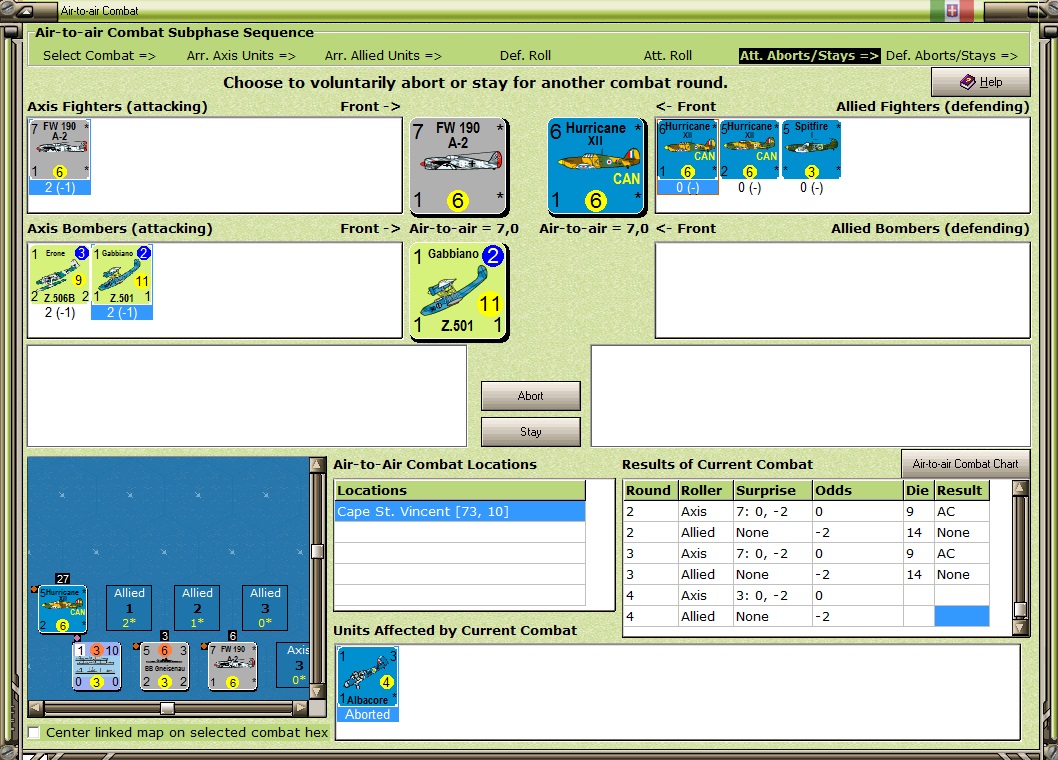The image size is (1058, 760).
Task: Click the Locations list header
Action: pyautogui.click(x=460, y=491)
